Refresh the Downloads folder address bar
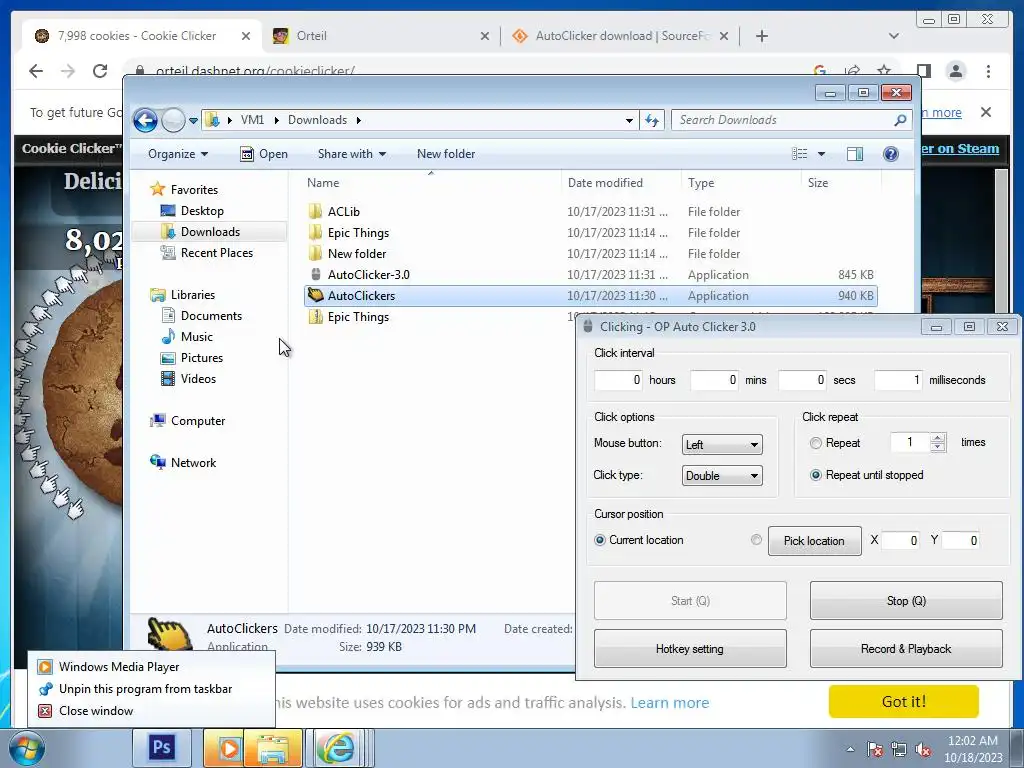The image size is (1024, 768). (652, 120)
